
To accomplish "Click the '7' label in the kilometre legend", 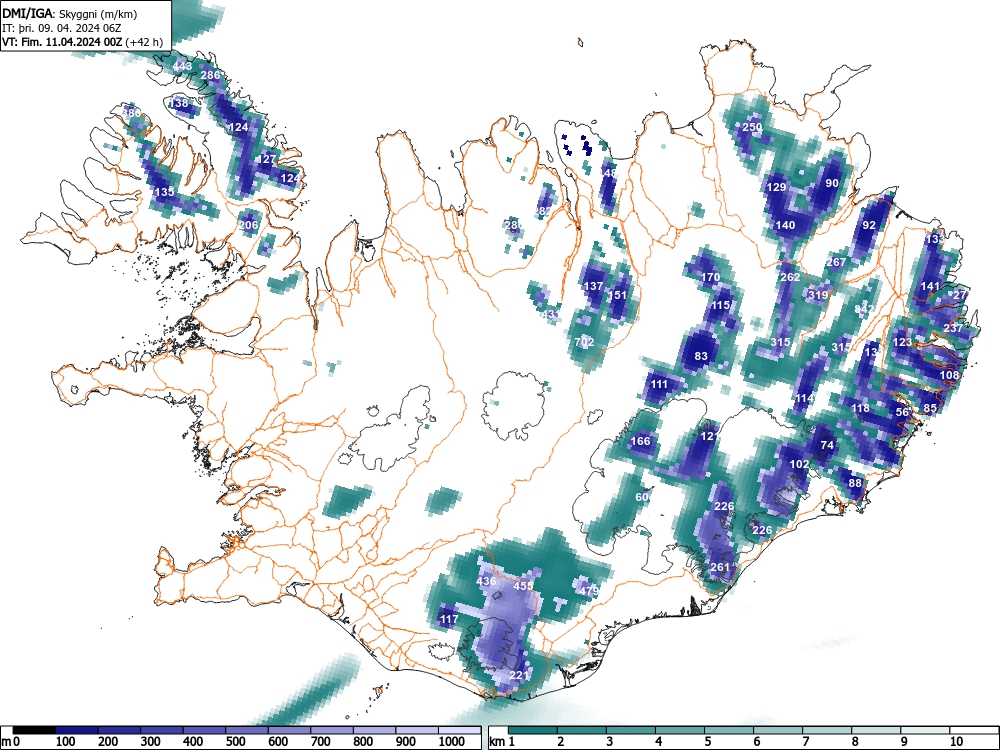I will tap(805, 741).
